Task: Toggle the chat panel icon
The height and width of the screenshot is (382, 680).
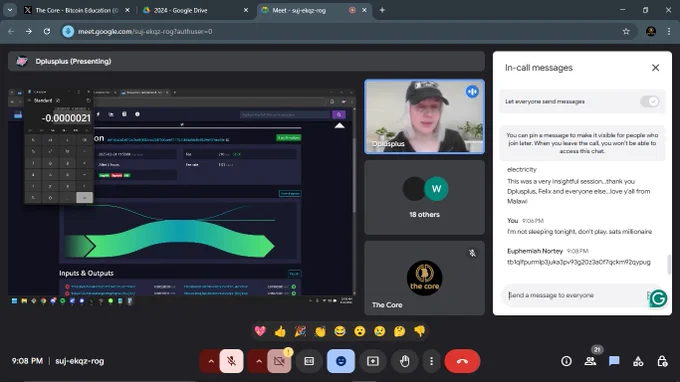Action: [614, 361]
